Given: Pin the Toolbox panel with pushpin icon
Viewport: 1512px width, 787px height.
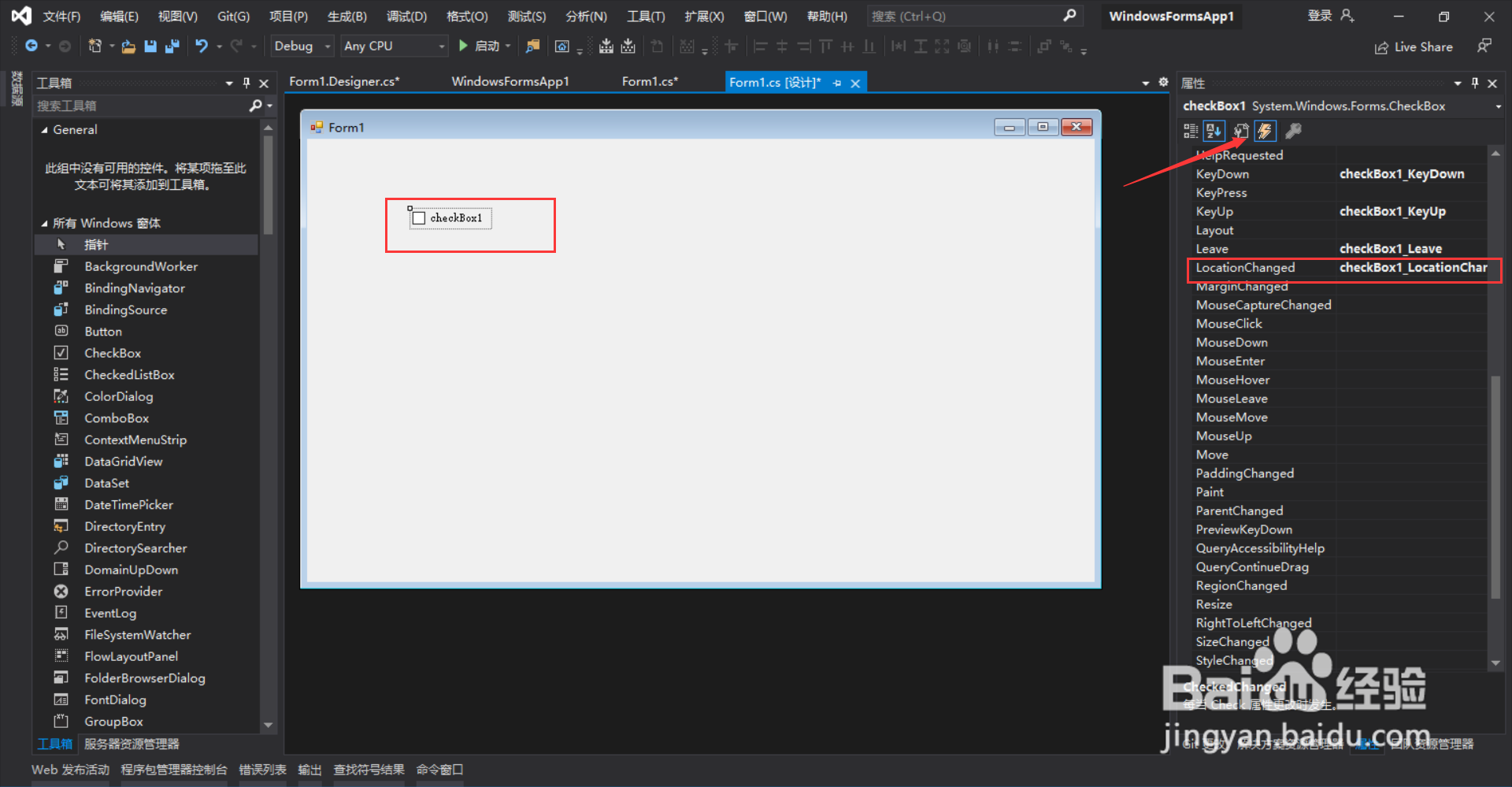Looking at the screenshot, I should [x=246, y=83].
